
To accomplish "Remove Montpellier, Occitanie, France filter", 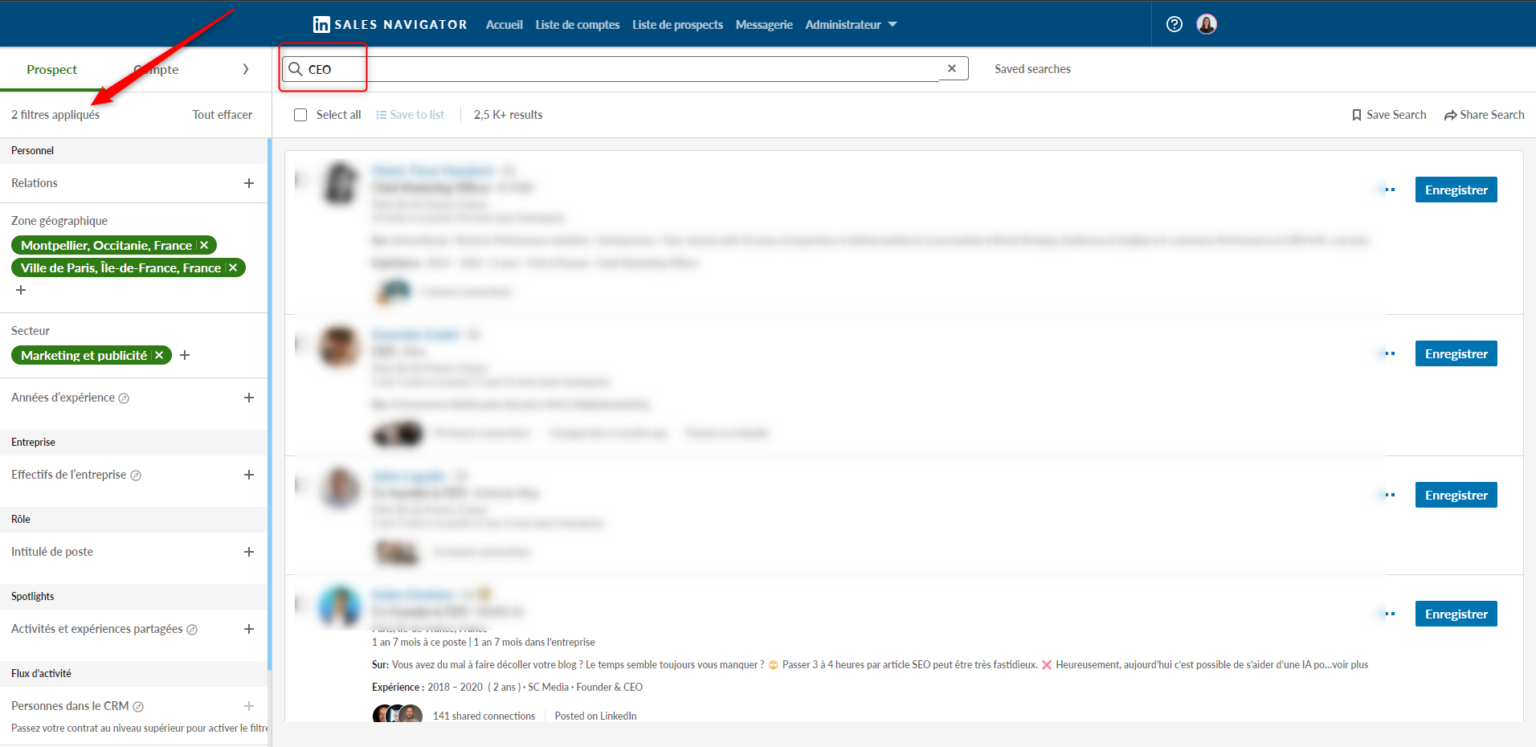I will point(204,245).
